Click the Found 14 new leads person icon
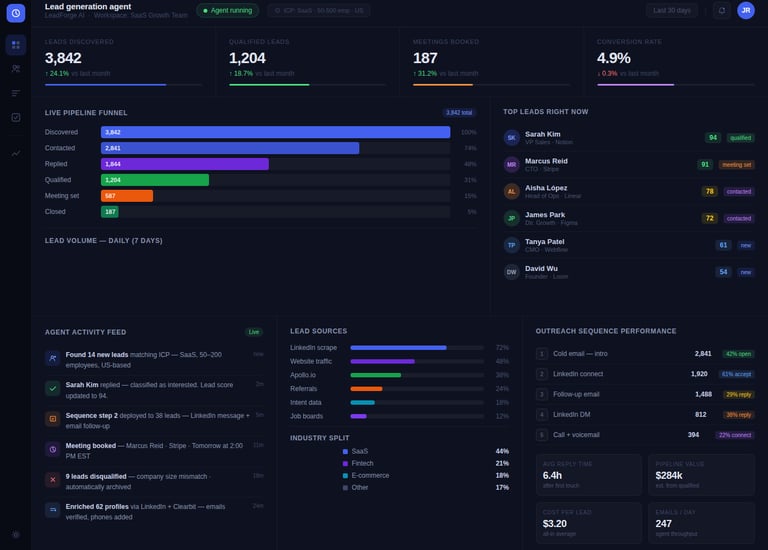This screenshot has height=550, width=768. coord(52,359)
